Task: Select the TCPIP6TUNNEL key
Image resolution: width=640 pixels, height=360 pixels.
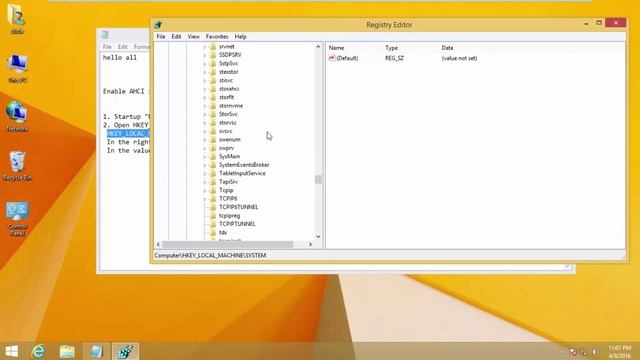Action: point(239,207)
